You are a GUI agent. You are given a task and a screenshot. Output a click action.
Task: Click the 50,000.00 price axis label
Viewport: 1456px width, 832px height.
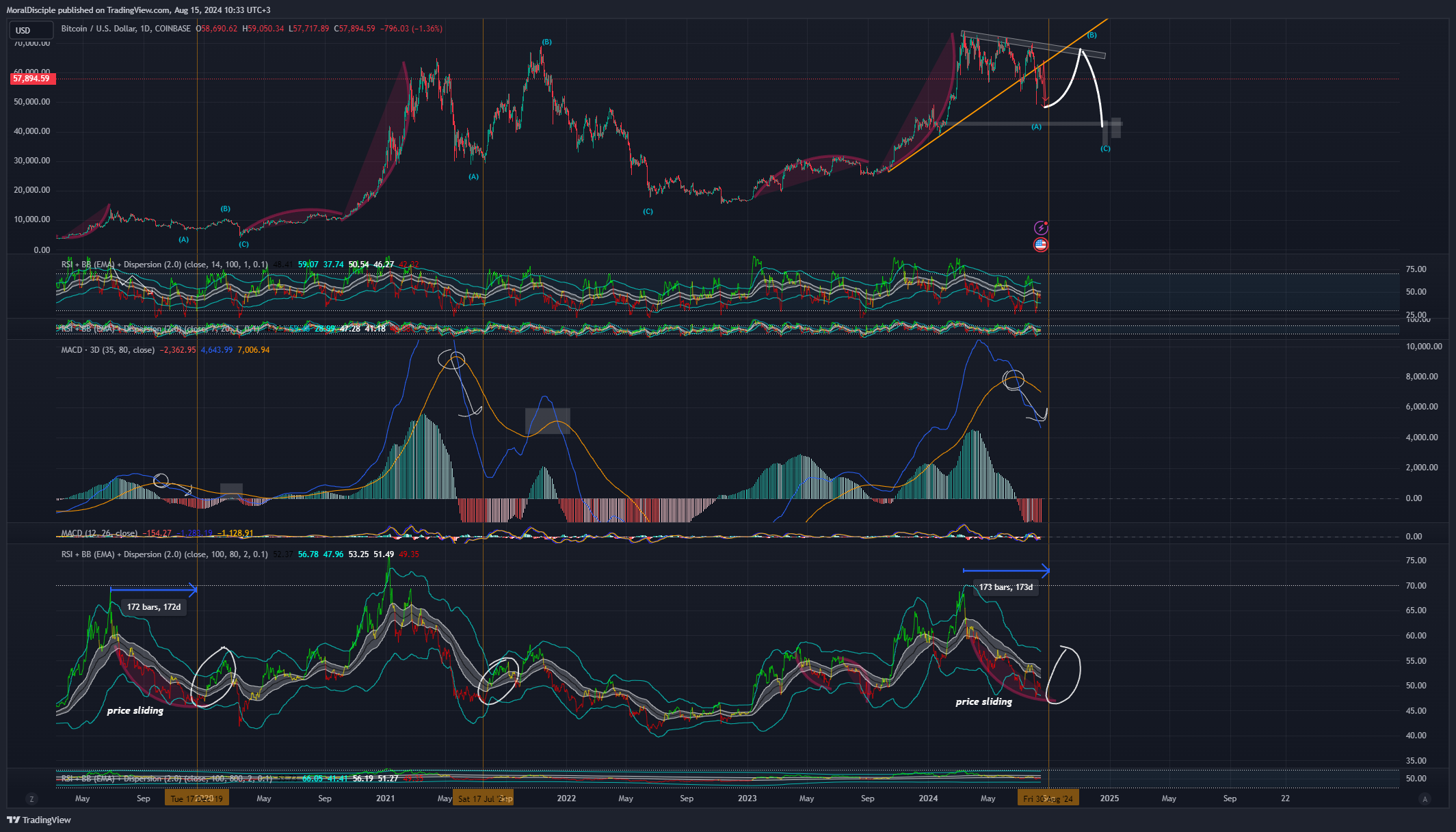(x=32, y=102)
